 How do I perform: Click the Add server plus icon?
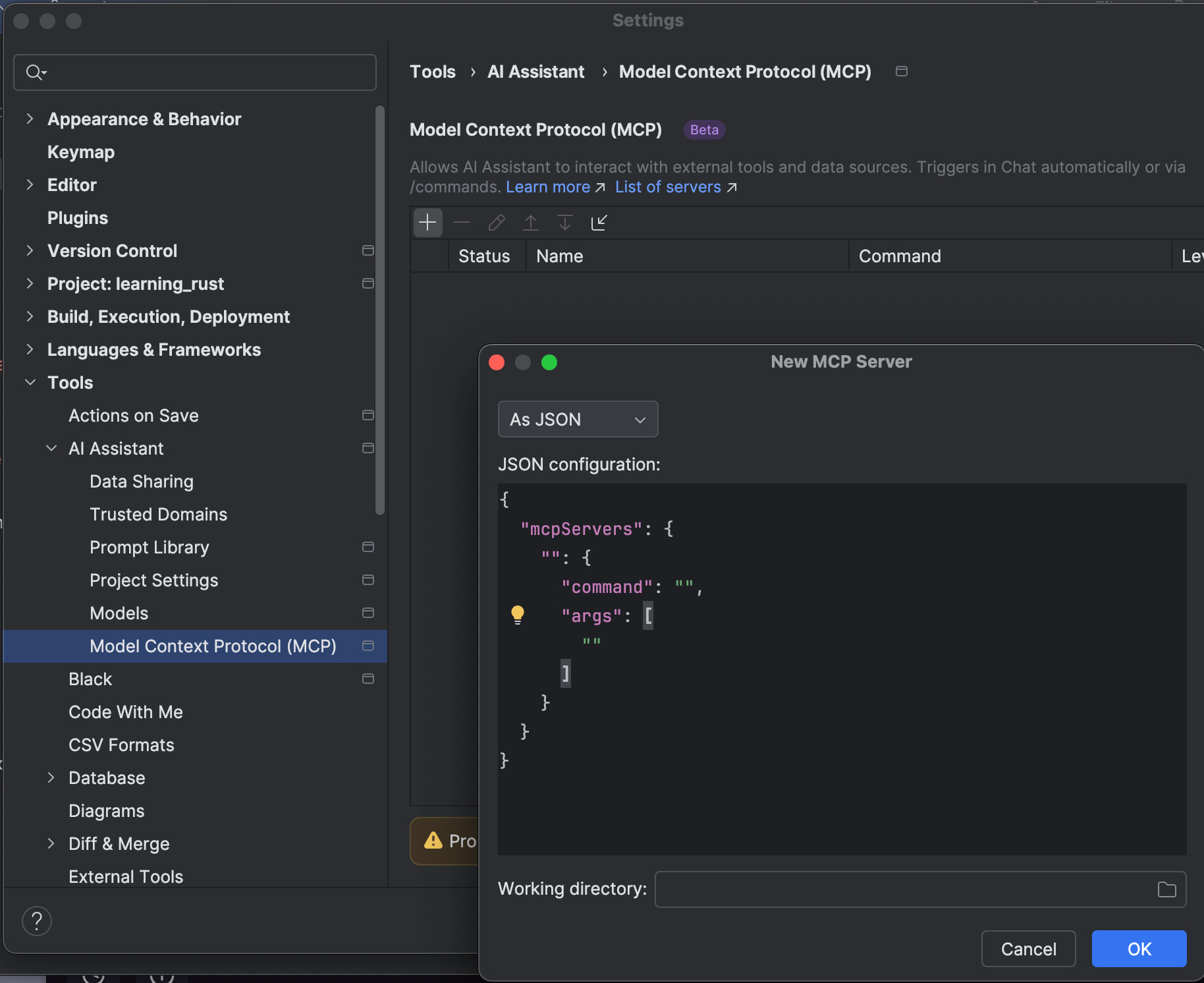pos(427,223)
